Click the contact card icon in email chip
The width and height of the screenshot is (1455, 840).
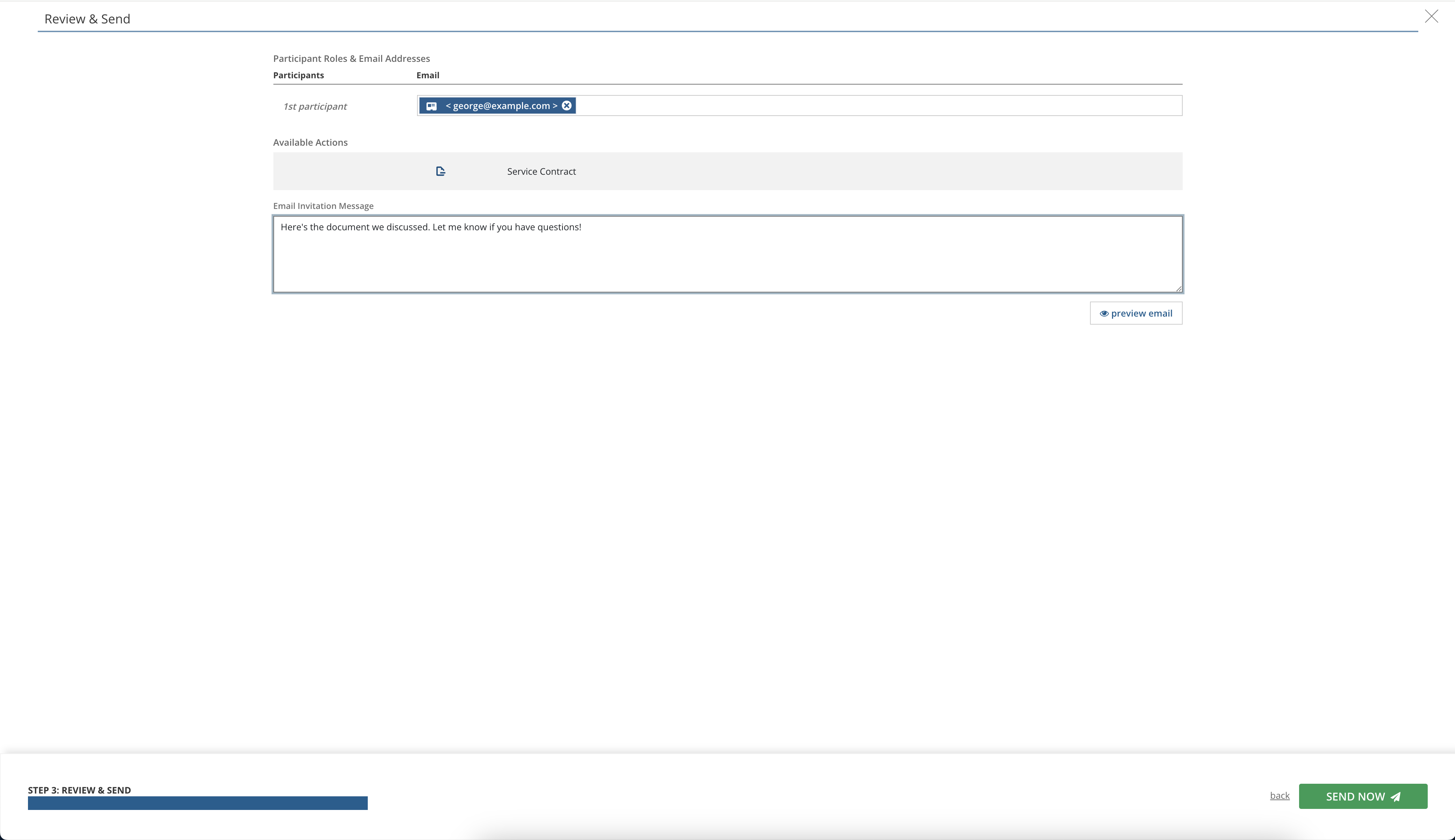431,106
